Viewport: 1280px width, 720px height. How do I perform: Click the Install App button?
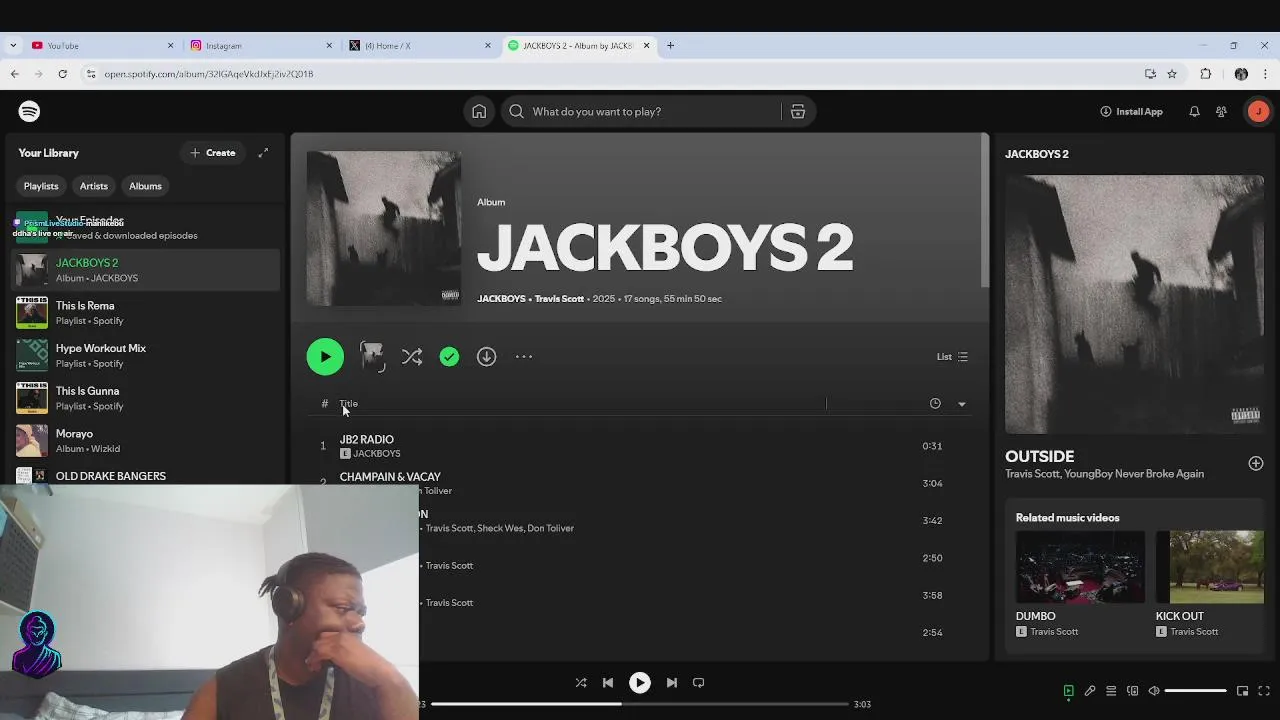[1131, 111]
